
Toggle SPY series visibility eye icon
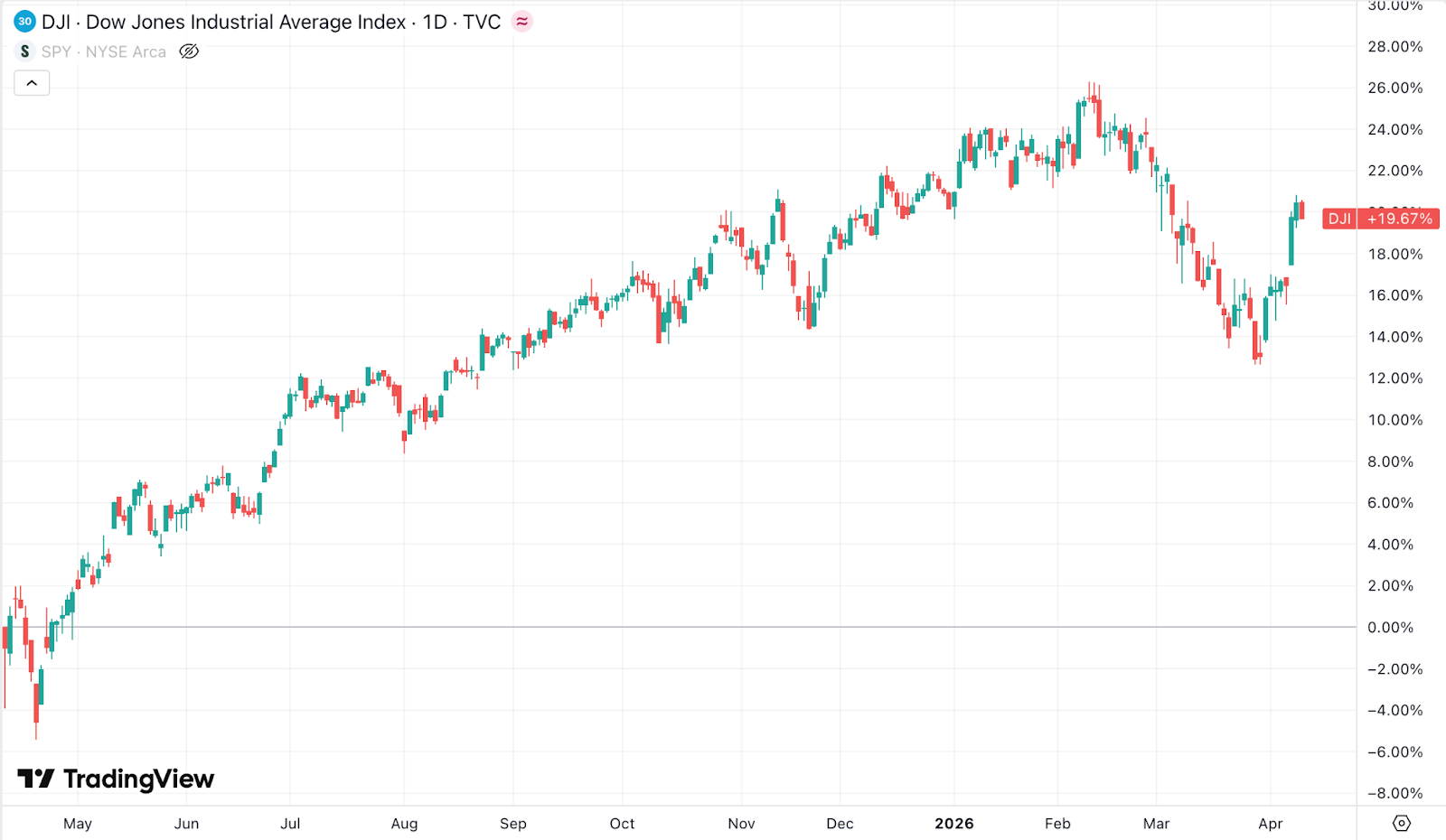point(189,51)
